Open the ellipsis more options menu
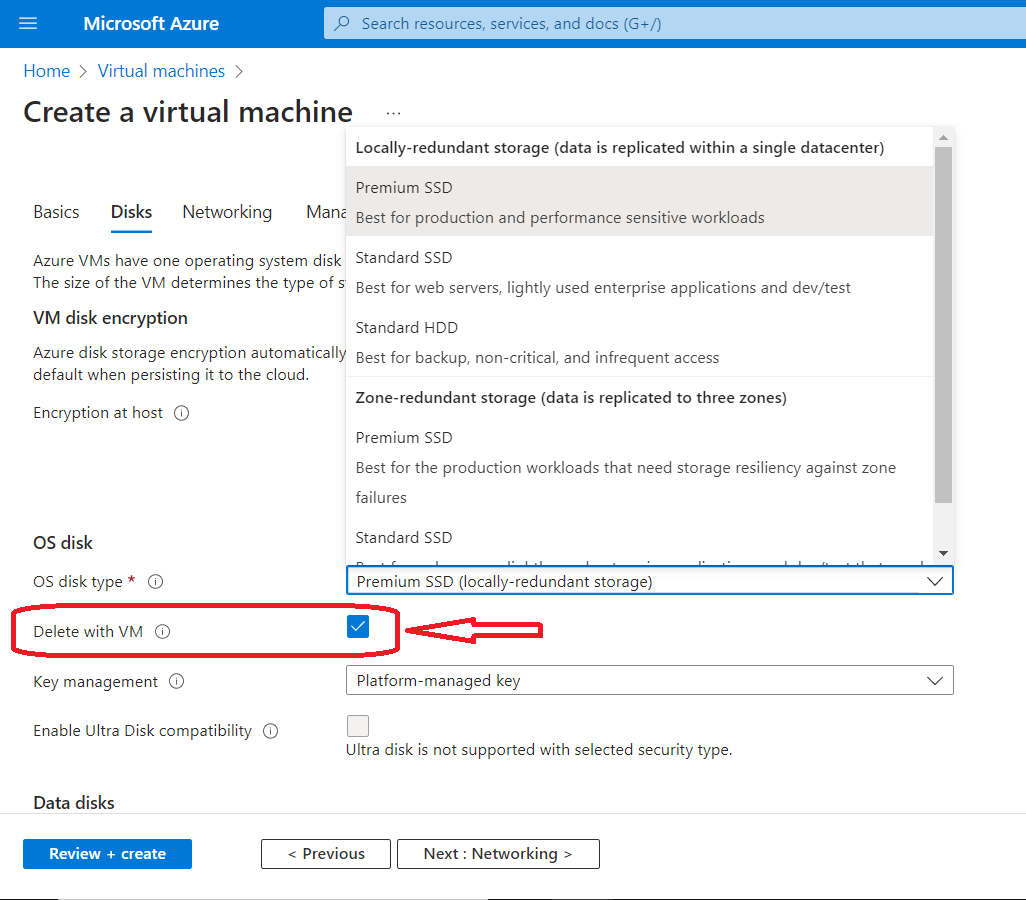1026x900 pixels. pos(393,113)
